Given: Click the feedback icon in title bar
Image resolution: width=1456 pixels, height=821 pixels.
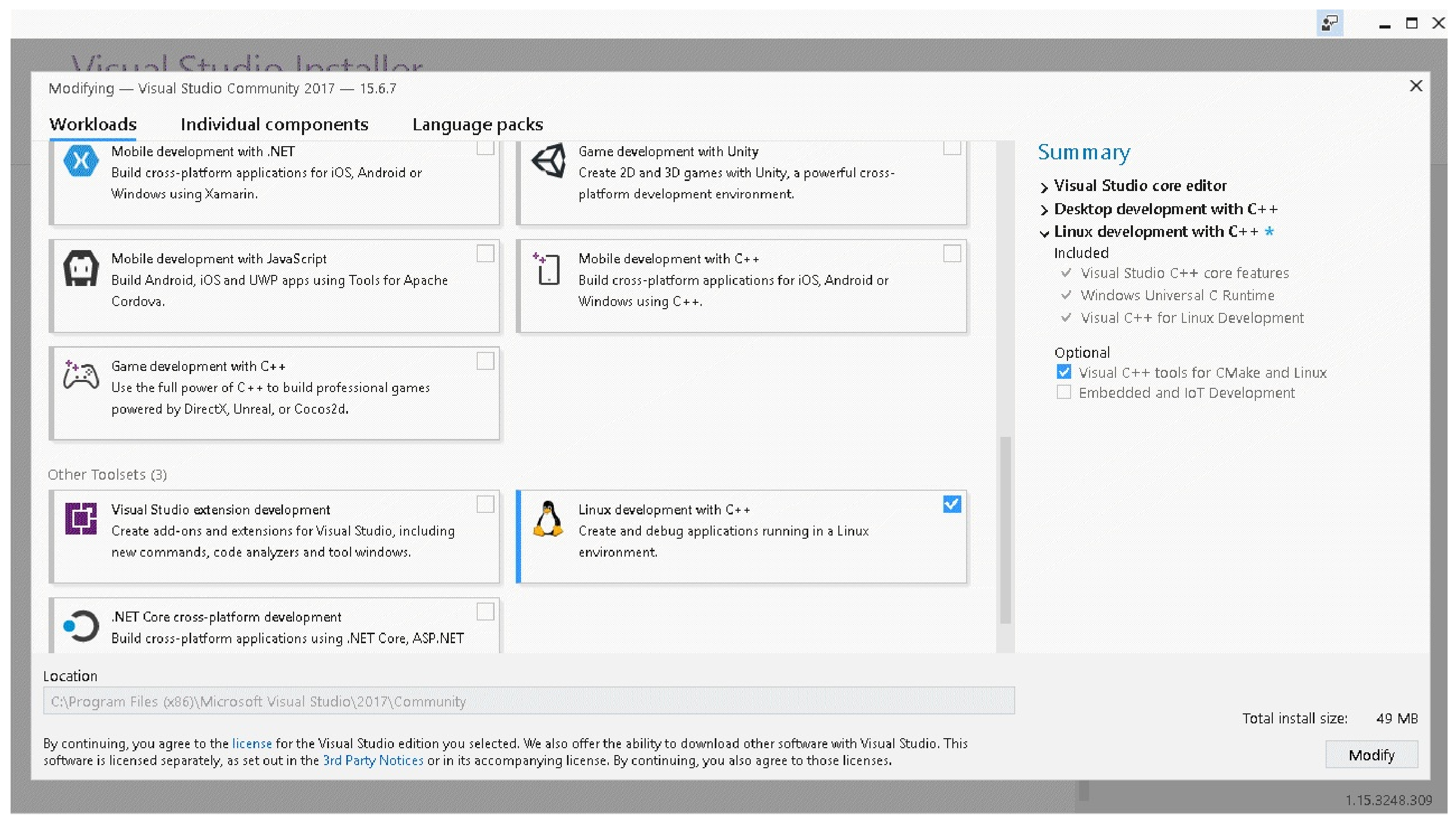Looking at the screenshot, I should (x=1329, y=23).
